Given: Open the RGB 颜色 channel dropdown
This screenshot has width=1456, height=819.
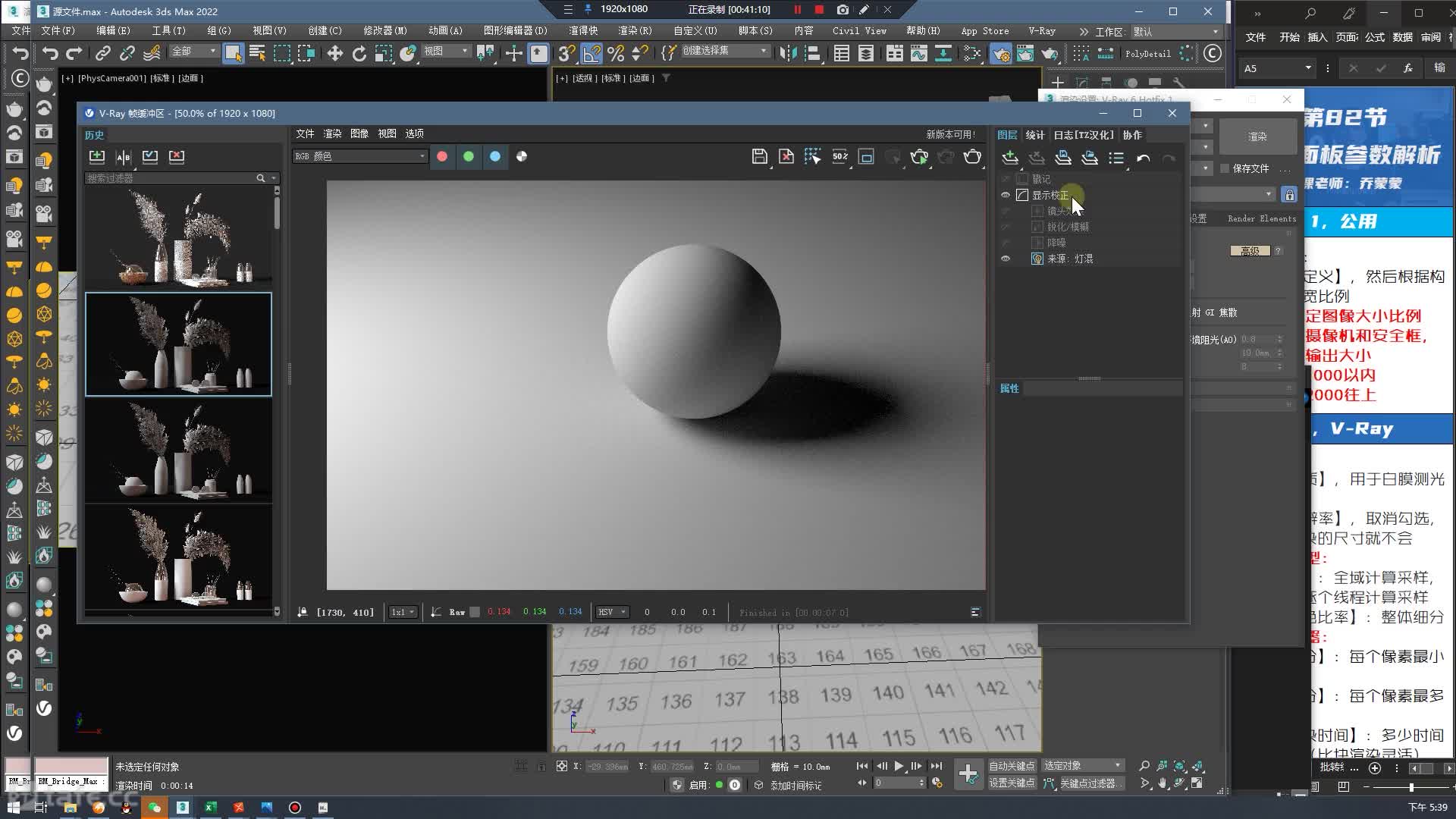Looking at the screenshot, I should pos(360,156).
